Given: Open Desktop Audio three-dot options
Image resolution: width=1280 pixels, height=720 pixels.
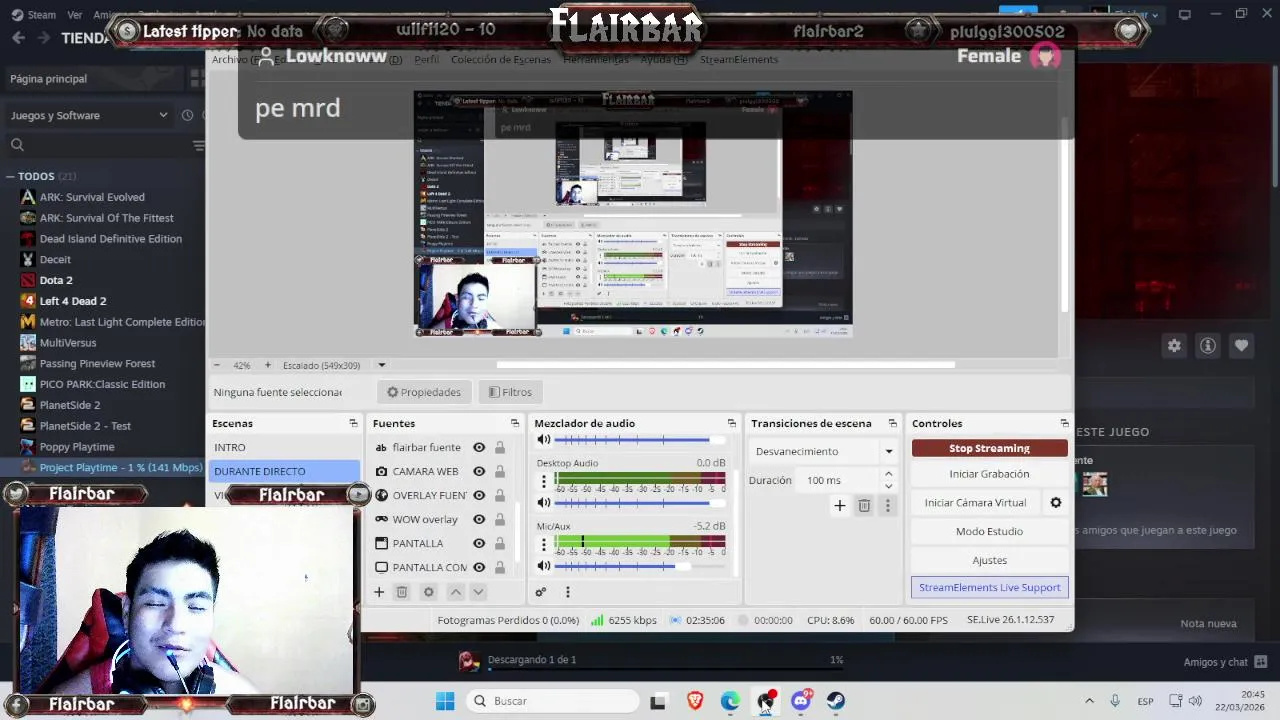Looking at the screenshot, I should [544, 482].
